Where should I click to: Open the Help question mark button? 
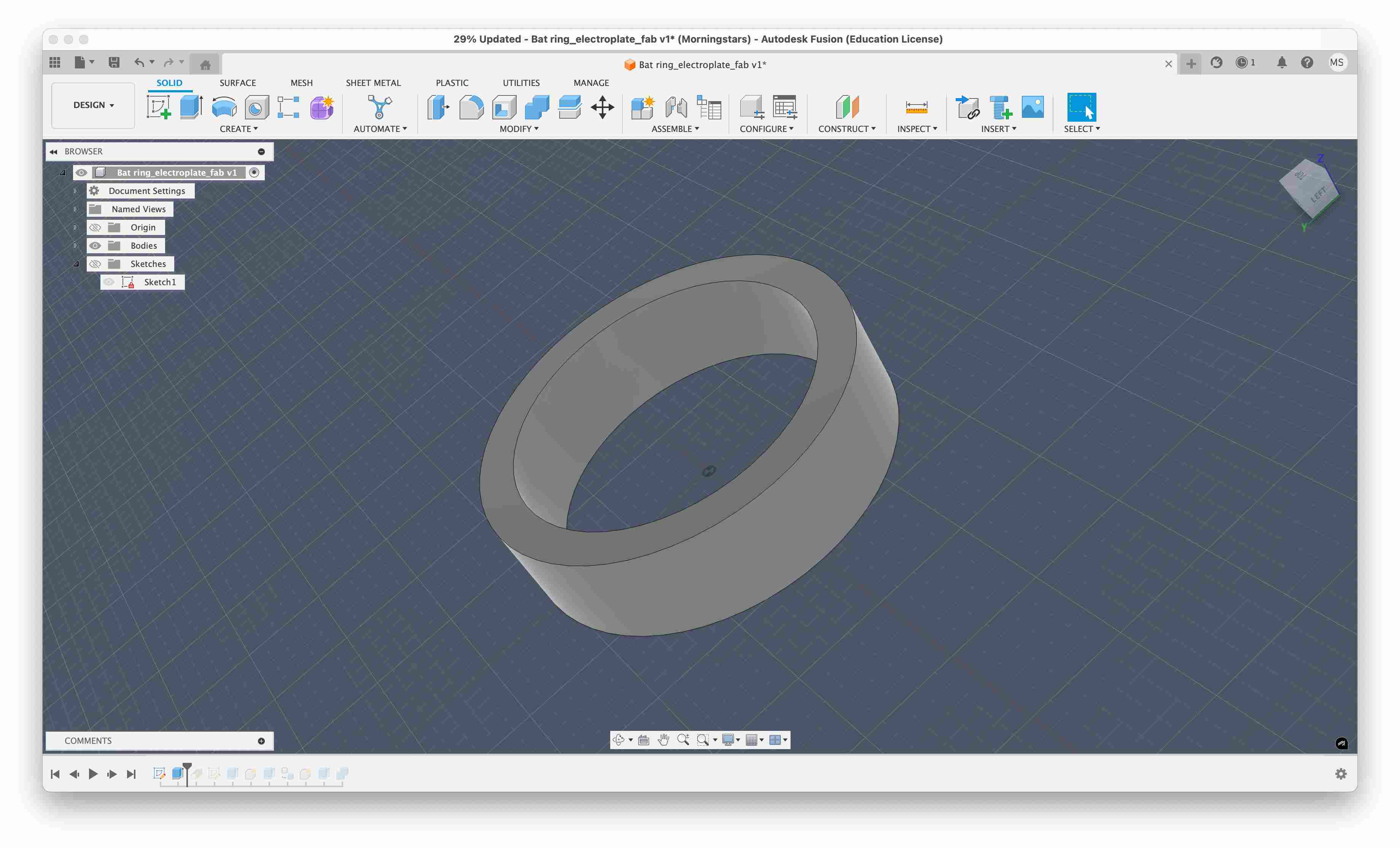tap(1307, 62)
